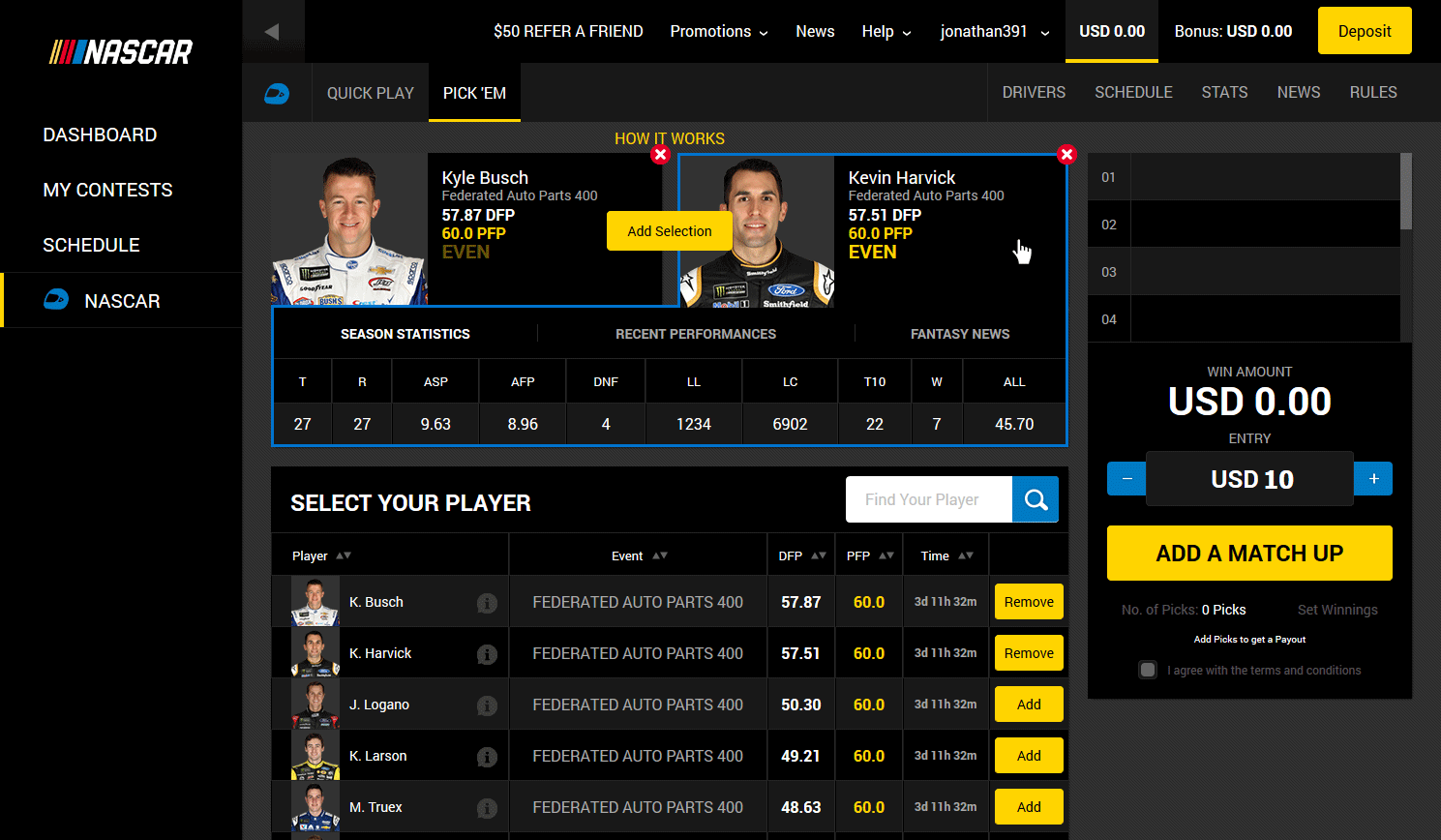
Task: Click K. Larson player thumbnail
Action: click(x=315, y=756)
